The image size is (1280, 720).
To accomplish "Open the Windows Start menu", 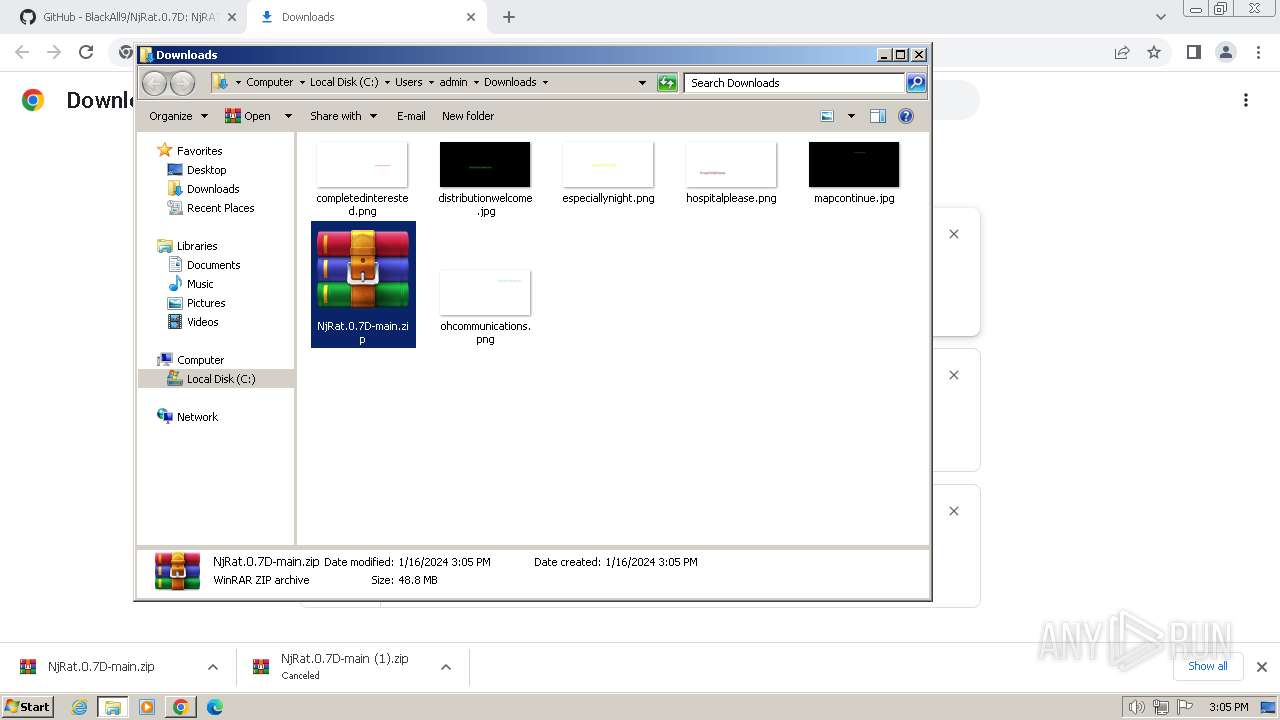I will 27,707.
